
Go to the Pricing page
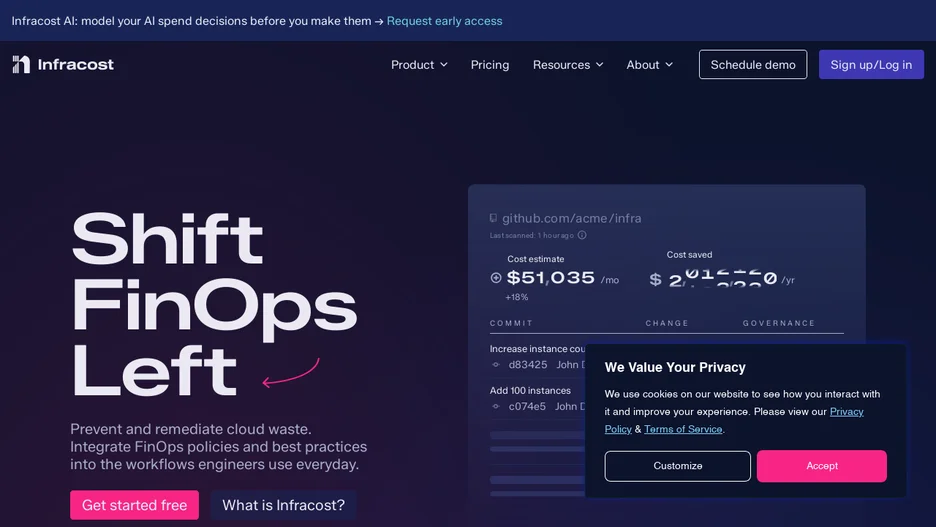click(x=489, y=64)
